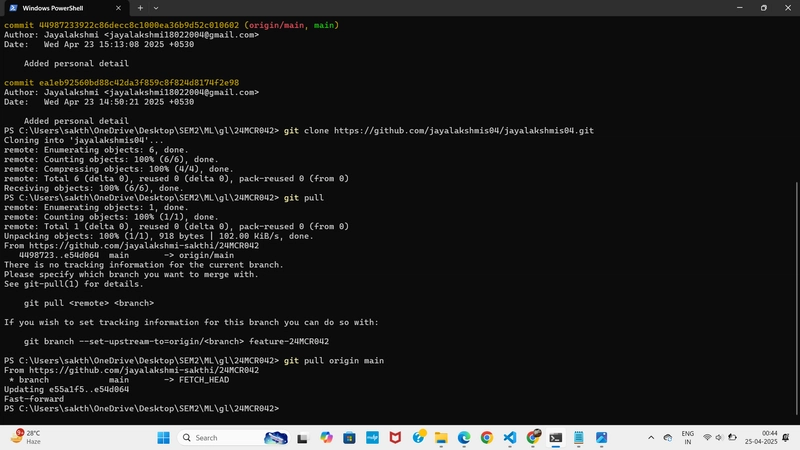
Task: Click the PowerShell icon in the tab
Action: click(13, 8)
